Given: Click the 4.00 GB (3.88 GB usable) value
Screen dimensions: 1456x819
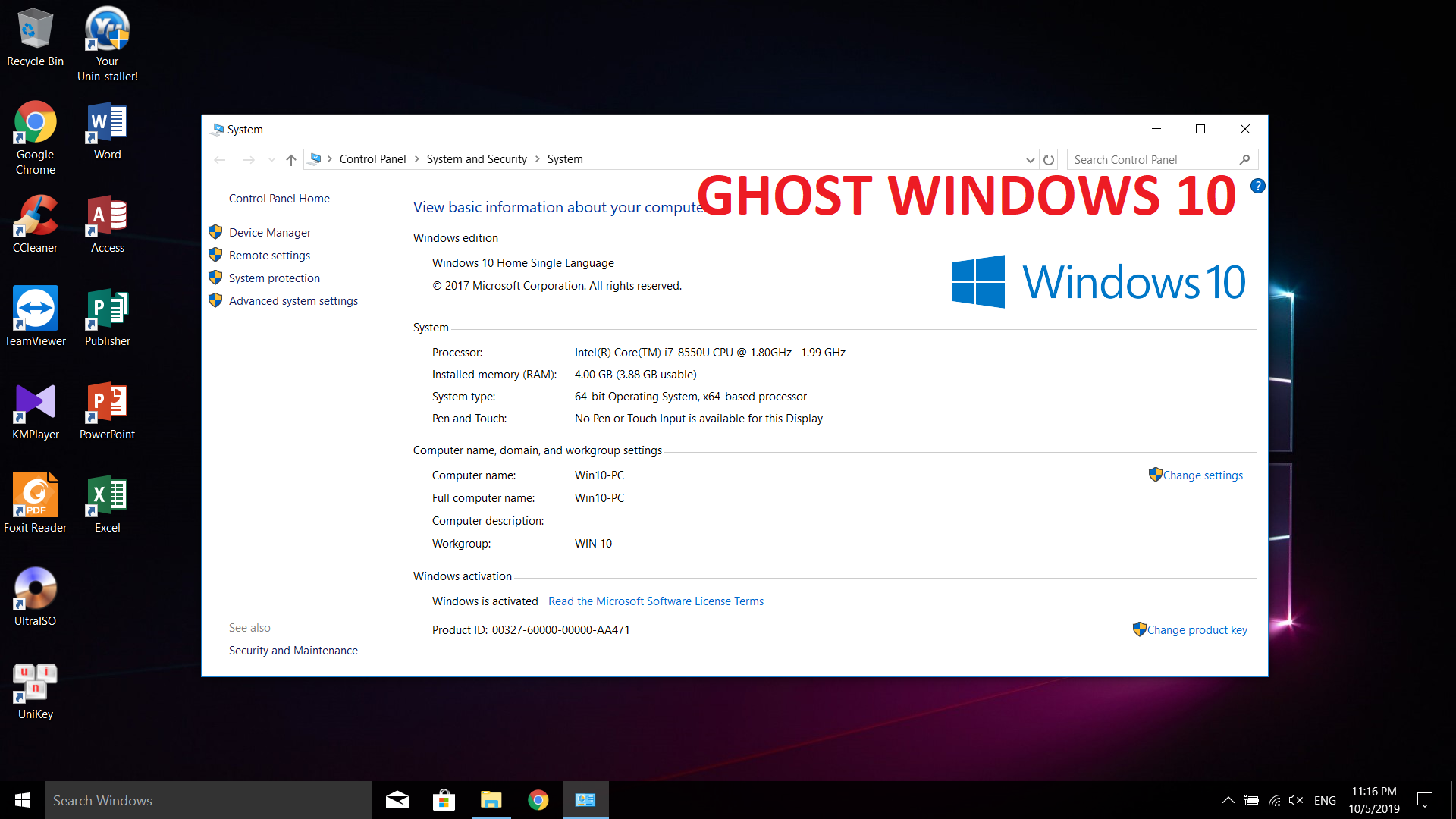Looking at the screenshot, I should 635,375.
